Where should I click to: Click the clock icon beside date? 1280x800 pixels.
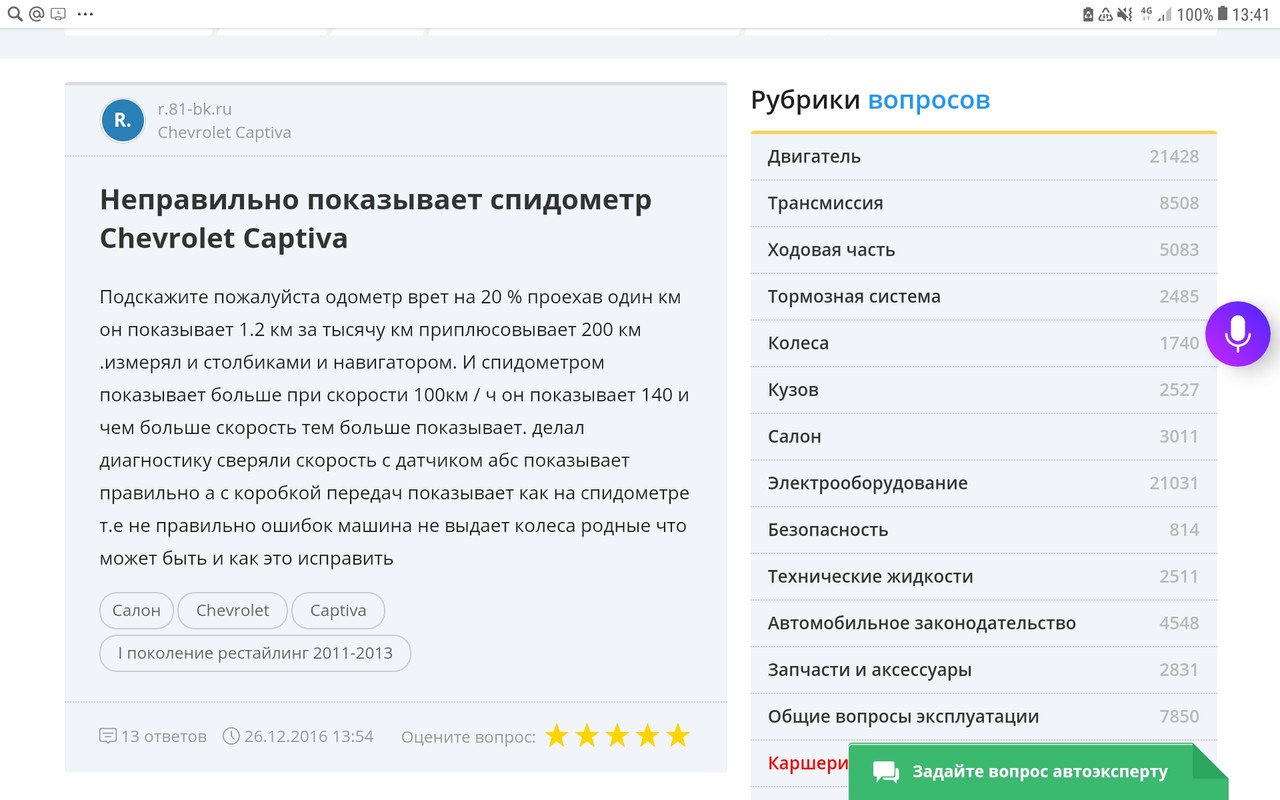(231, 736)
